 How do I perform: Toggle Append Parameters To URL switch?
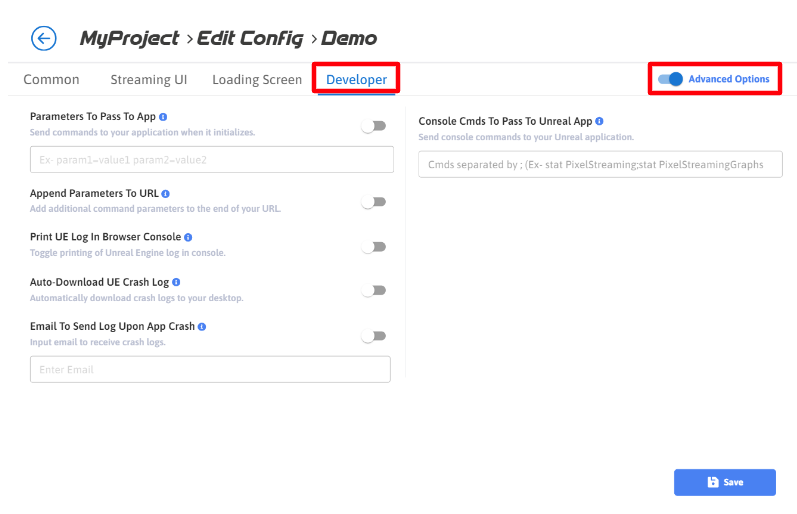(373, 202)
